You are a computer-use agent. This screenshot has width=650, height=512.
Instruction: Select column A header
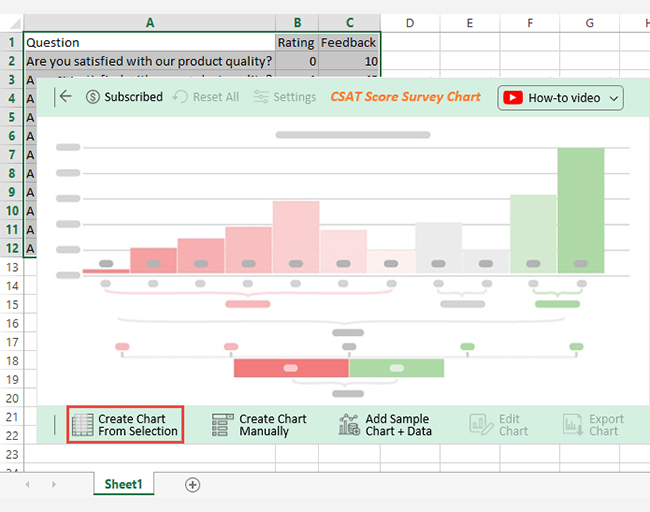[150, 23]
